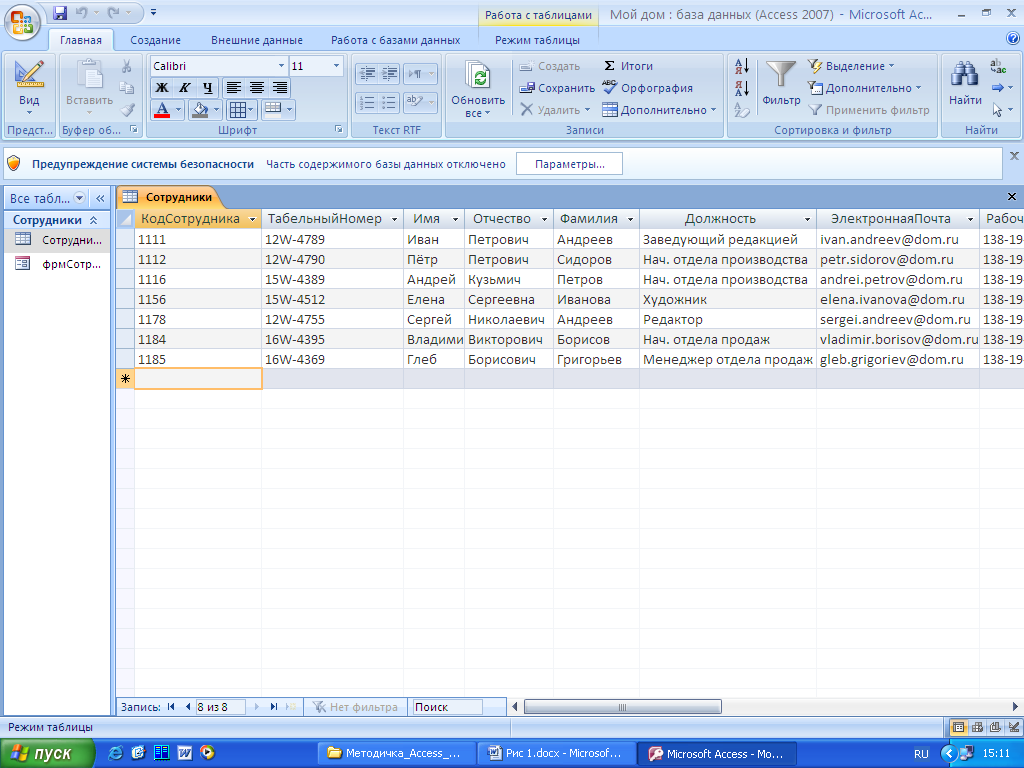Select Сотрудни... table in navigation pane
Screen dimensions: 1024x768
click(x=57, y=240)
